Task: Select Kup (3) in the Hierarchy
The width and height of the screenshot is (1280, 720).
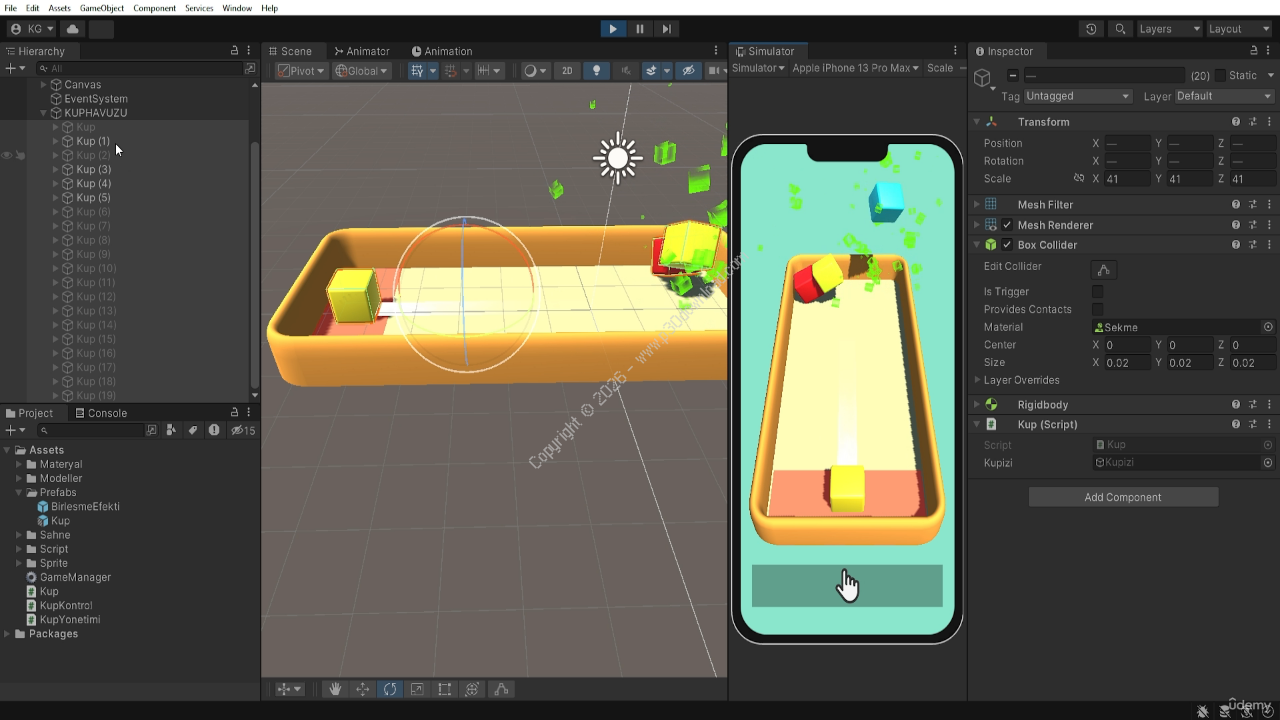Action: 93,170
